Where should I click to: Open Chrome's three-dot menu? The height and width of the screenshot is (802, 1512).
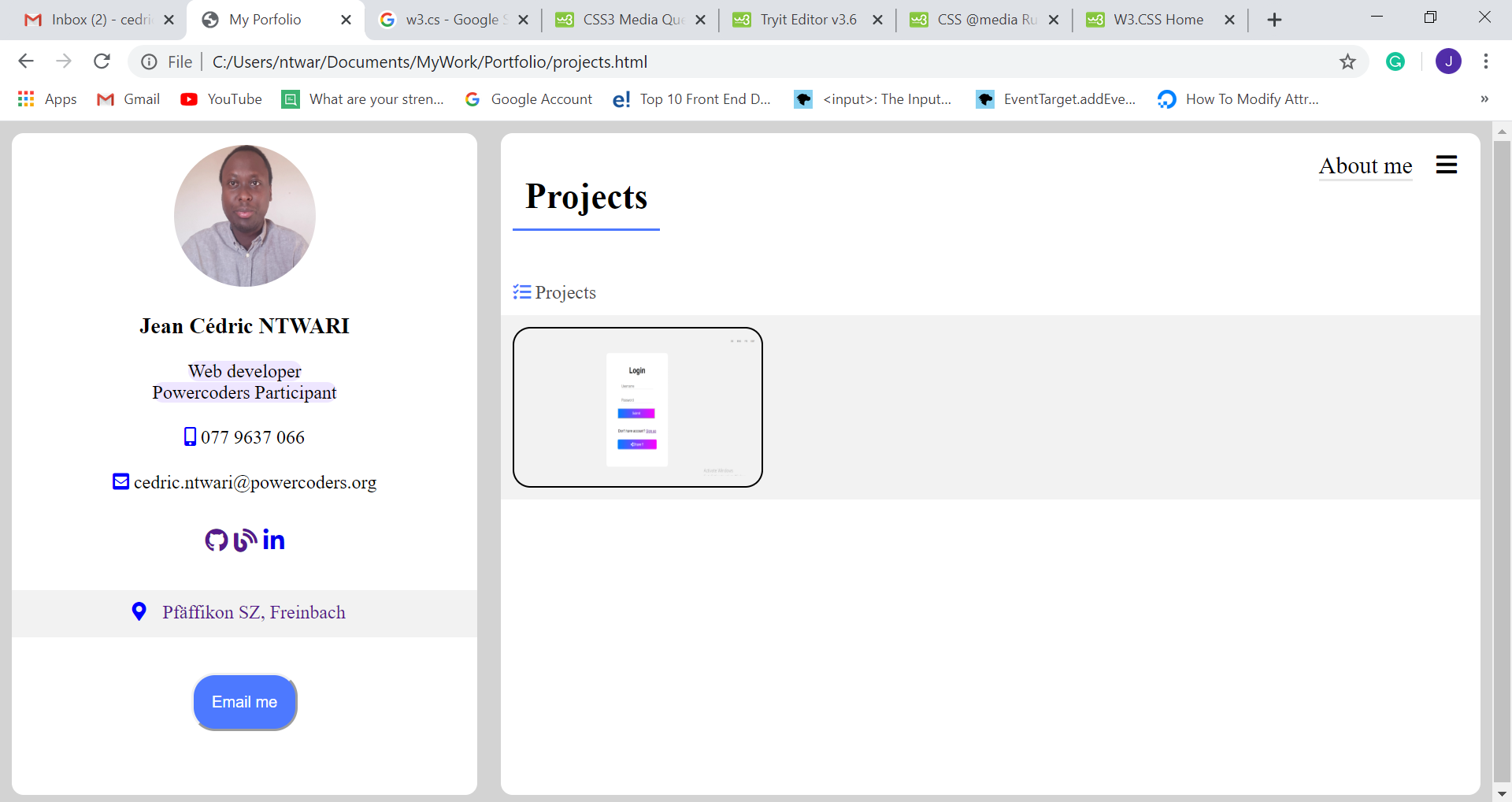click(1487, 61)
